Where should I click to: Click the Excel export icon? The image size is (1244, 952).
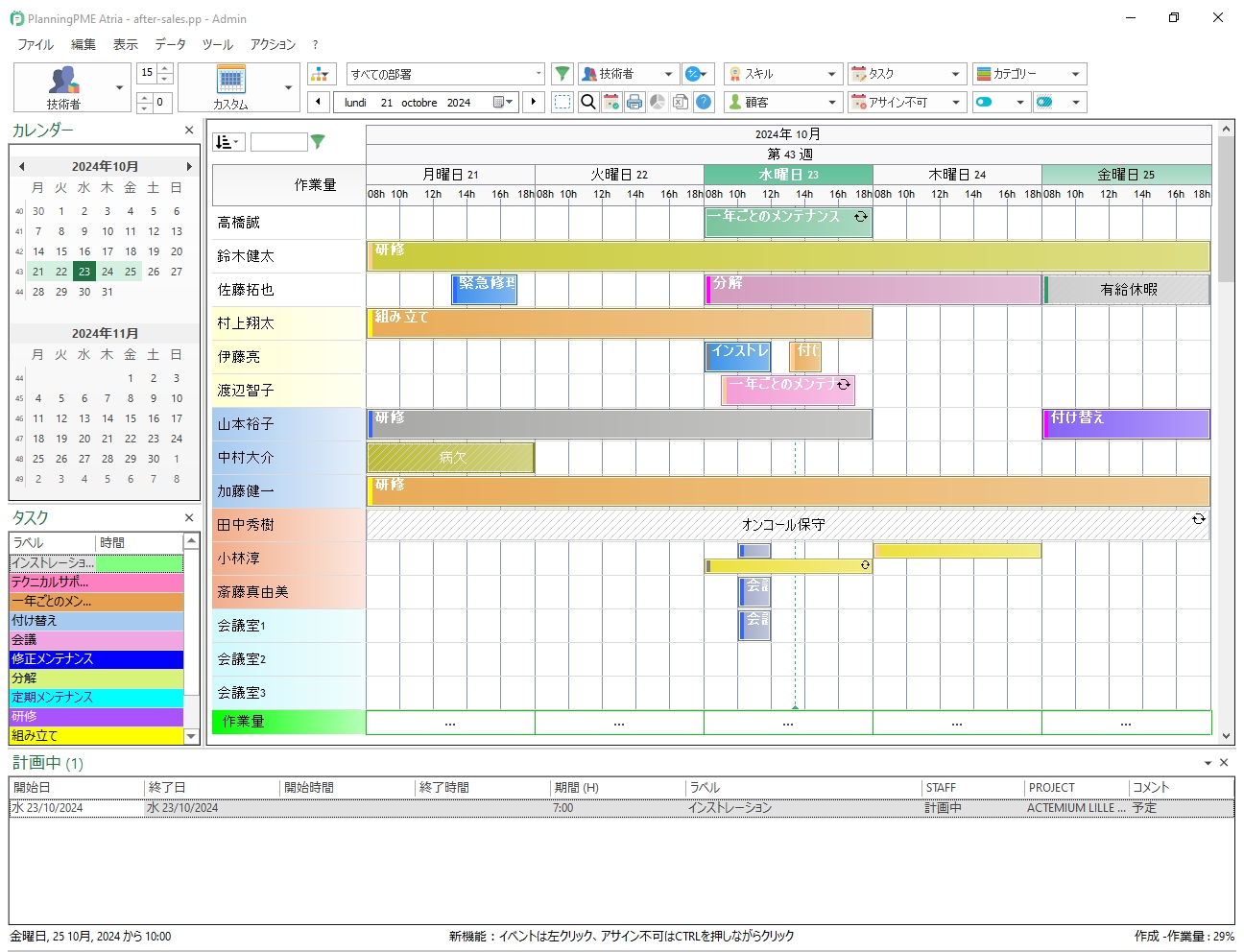tap(681, 102)
